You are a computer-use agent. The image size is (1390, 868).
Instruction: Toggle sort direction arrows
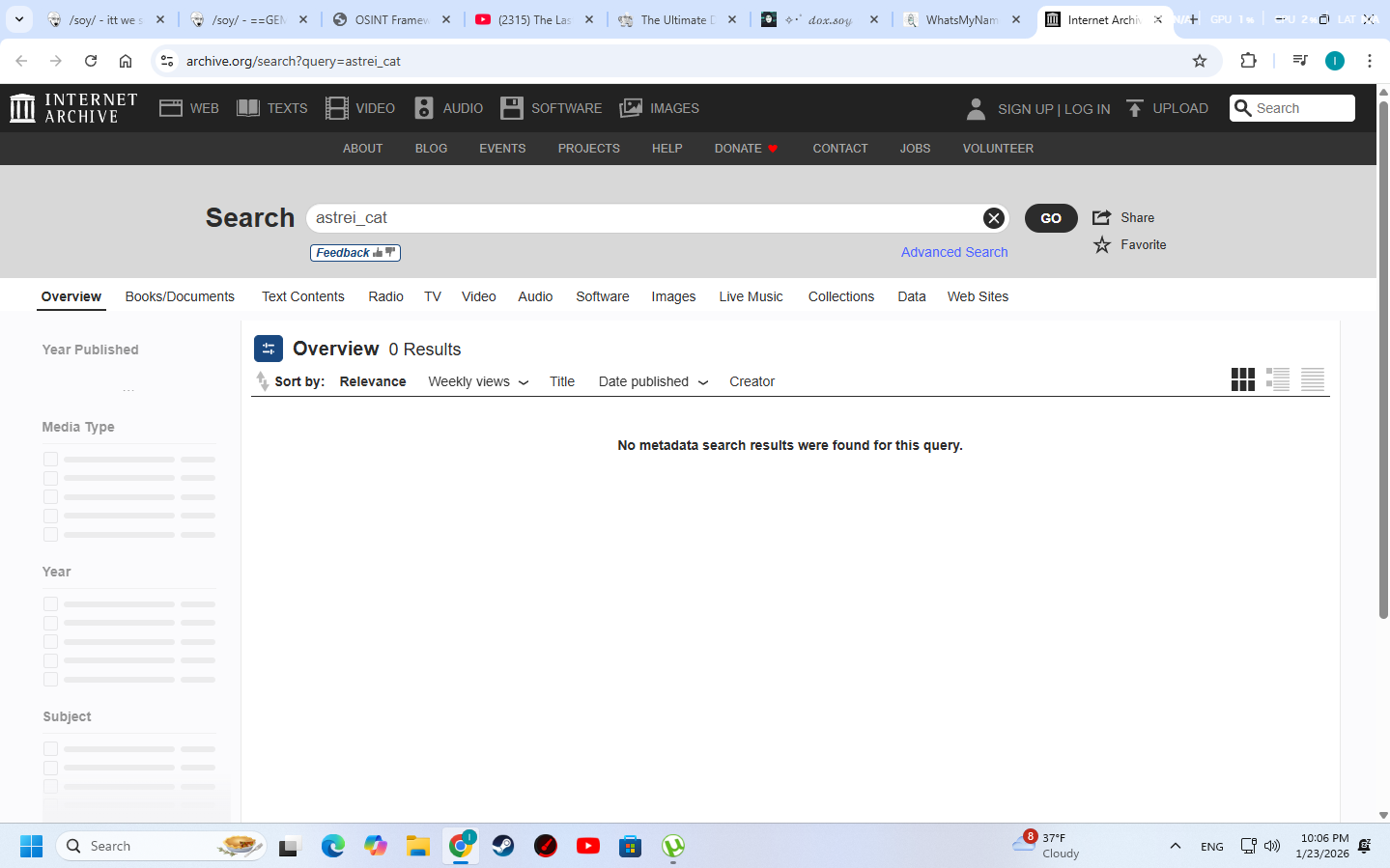pyautogui.click(x=262, y=381)
